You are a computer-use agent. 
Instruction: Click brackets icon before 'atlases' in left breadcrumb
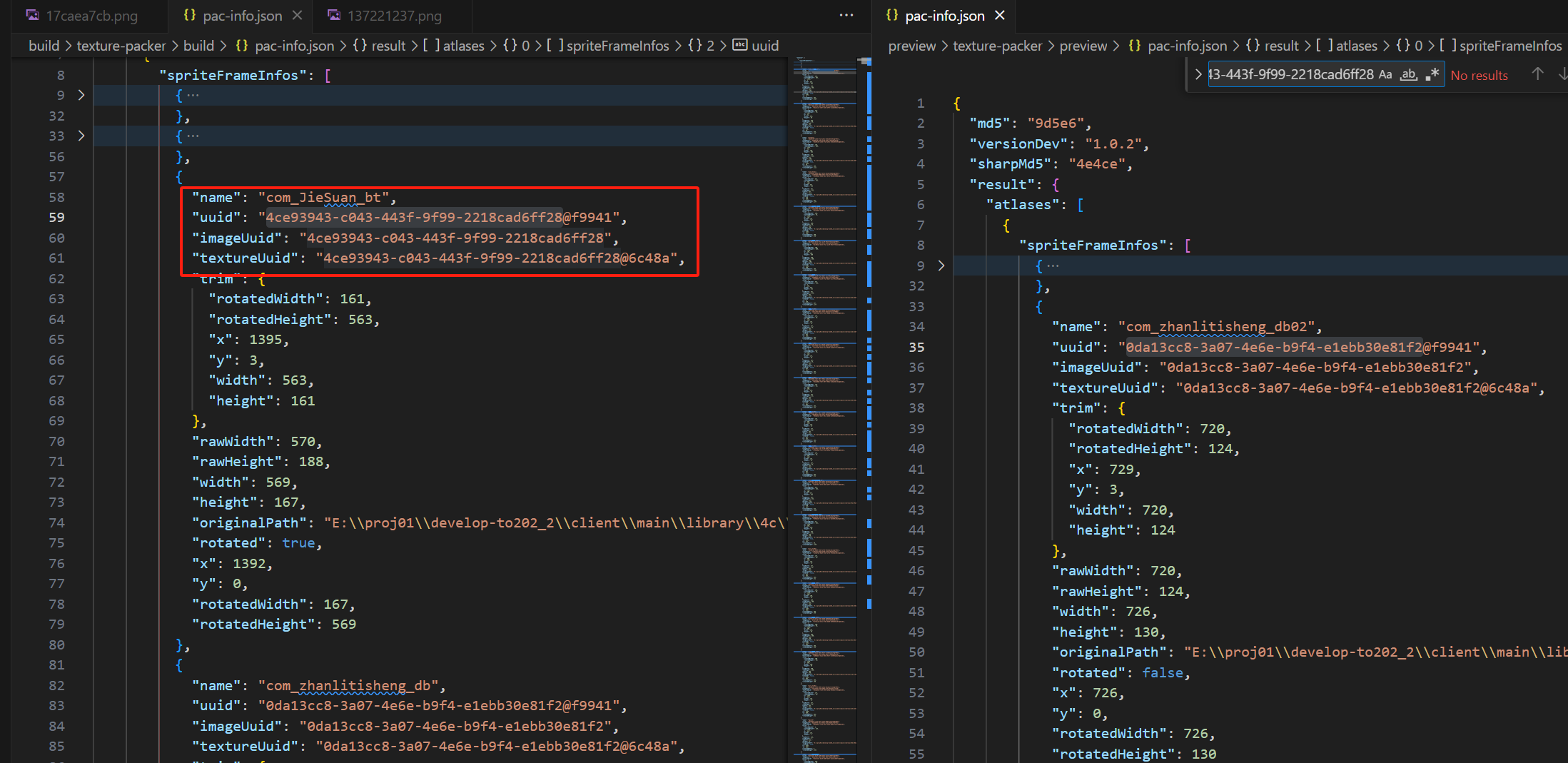pyautogui.click(x=431, y=46)
